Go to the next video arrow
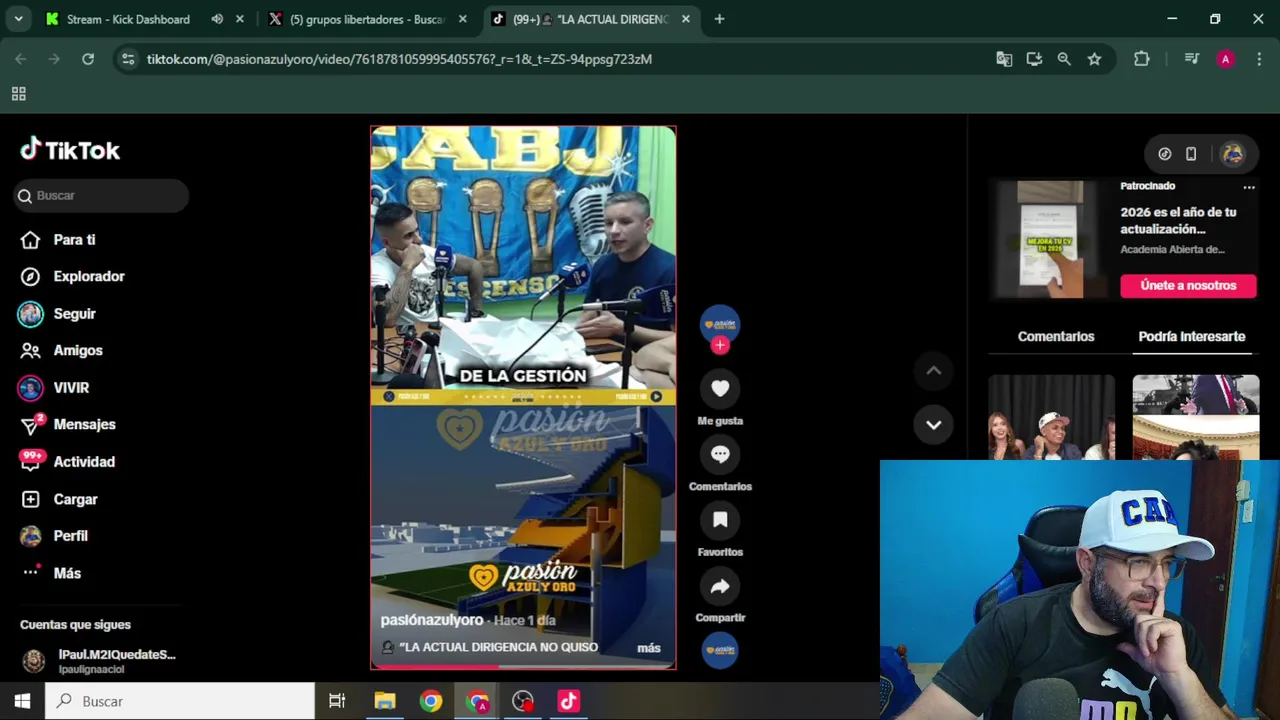1280x720 pixels. pos(933,424)
